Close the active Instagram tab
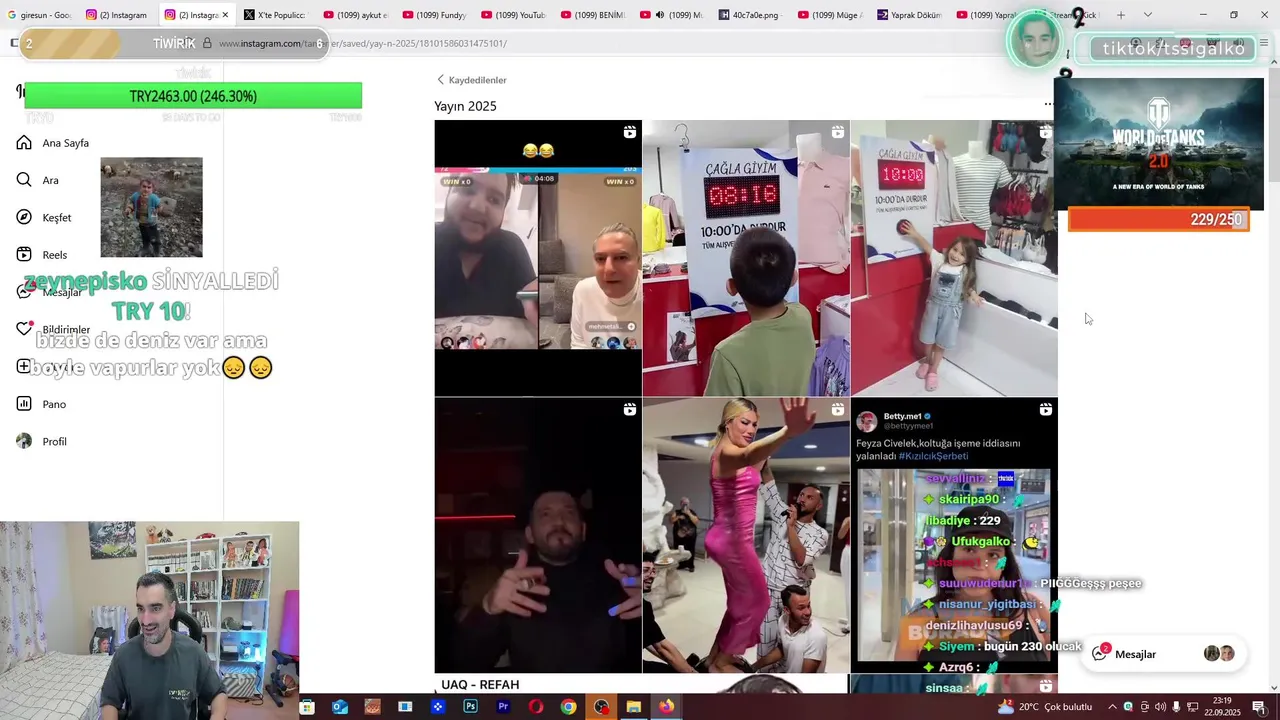The image size is (1280, 720). (225, 15)
